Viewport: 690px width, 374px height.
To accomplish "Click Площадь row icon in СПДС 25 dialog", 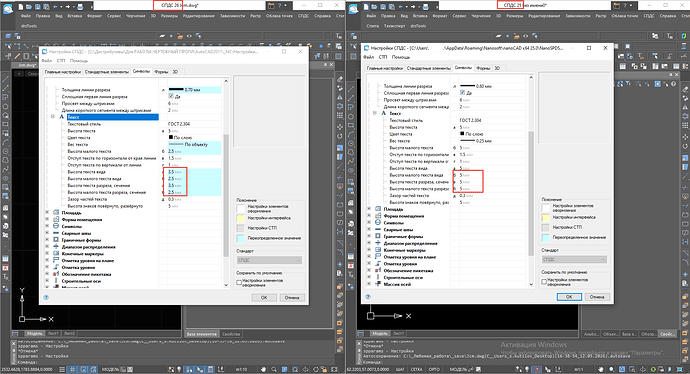I will (378, 209).
